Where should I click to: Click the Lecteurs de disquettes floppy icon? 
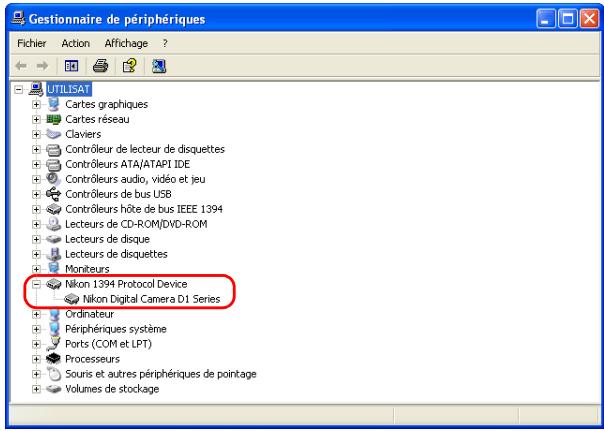[x=54, y=254]
